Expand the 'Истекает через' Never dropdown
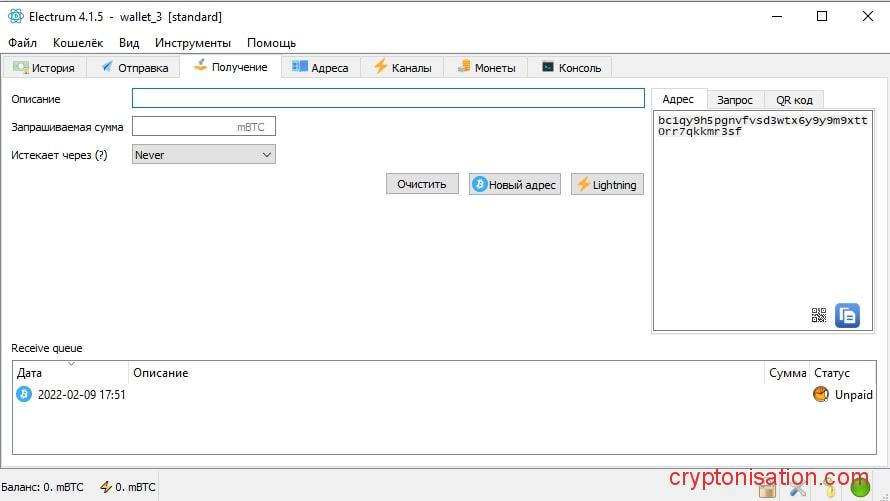Viewport: 890px width, 501px height. 203,155
